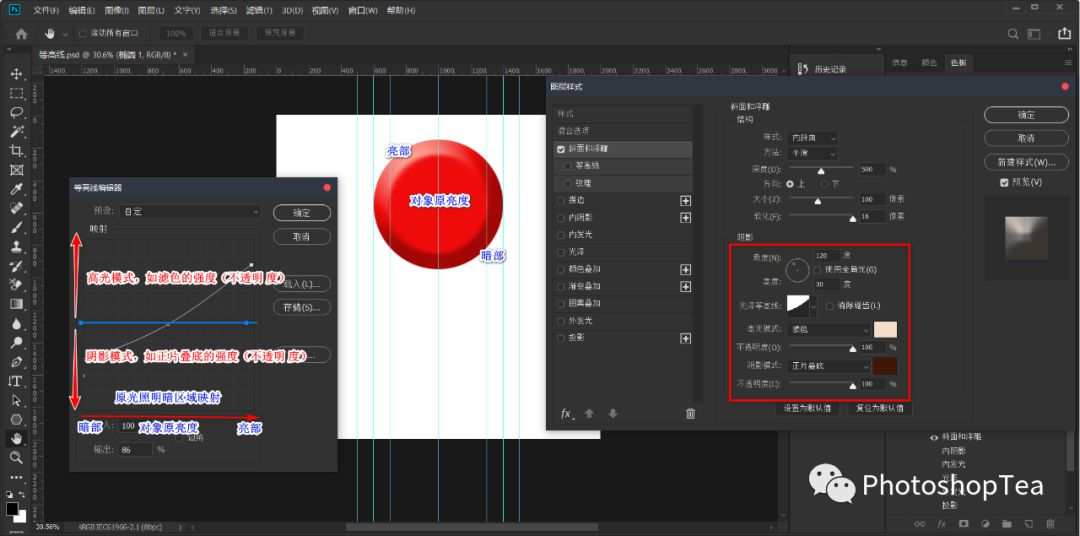Open the 文件(F) menu
Screen dimensions: 1080x536
click(x=46, y=11)
